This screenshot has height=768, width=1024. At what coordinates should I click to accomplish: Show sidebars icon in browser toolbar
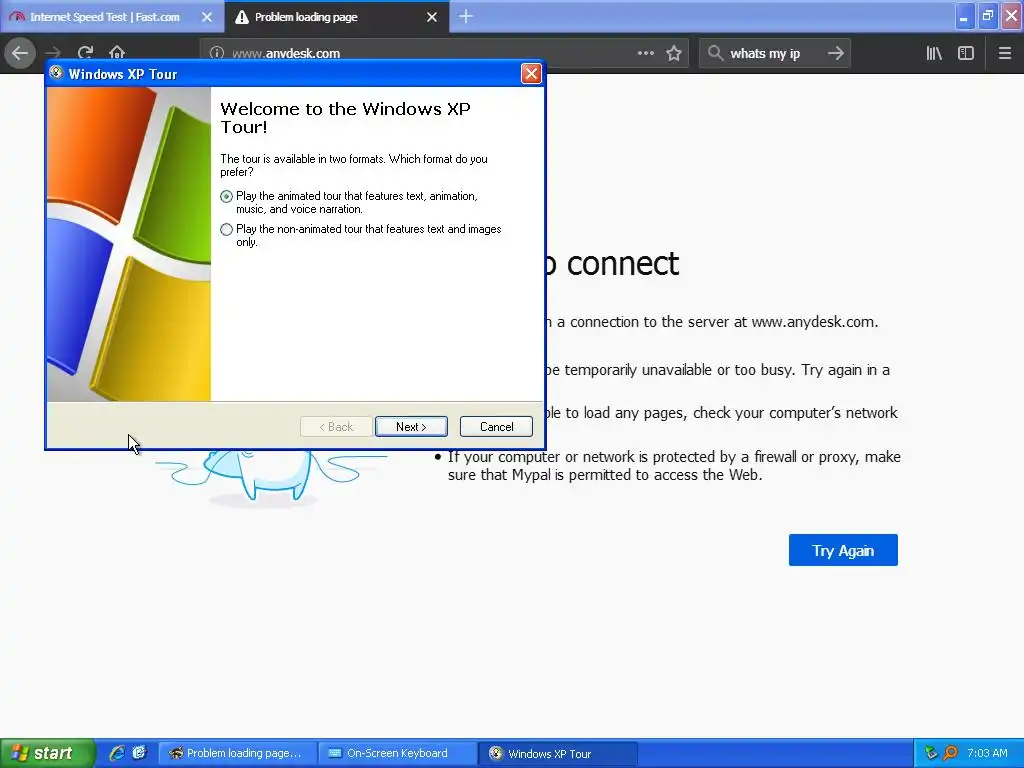pos(966,53)
